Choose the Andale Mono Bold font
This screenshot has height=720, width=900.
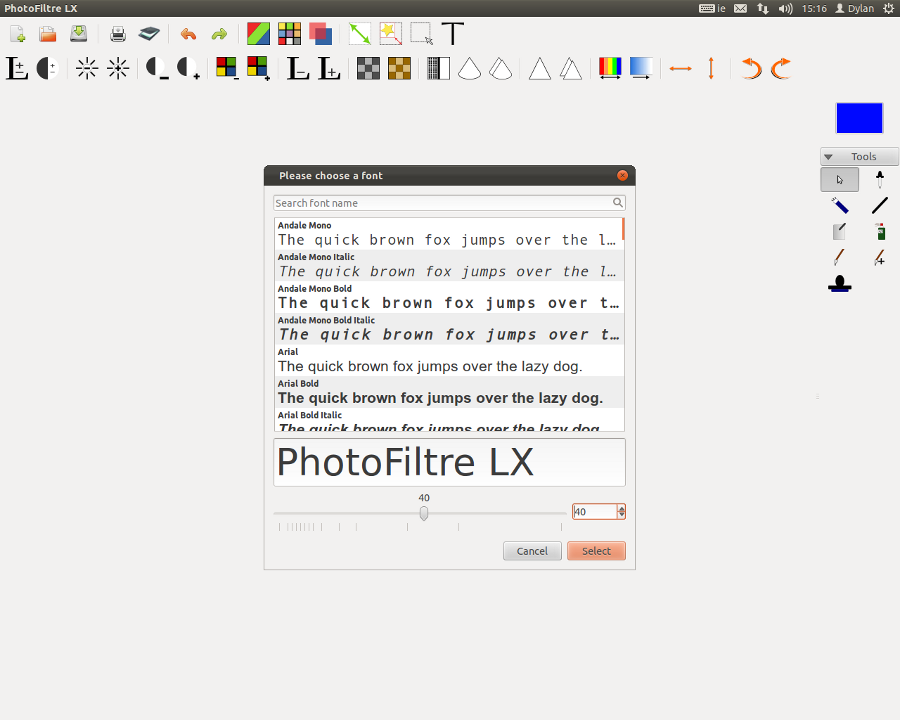449,297
